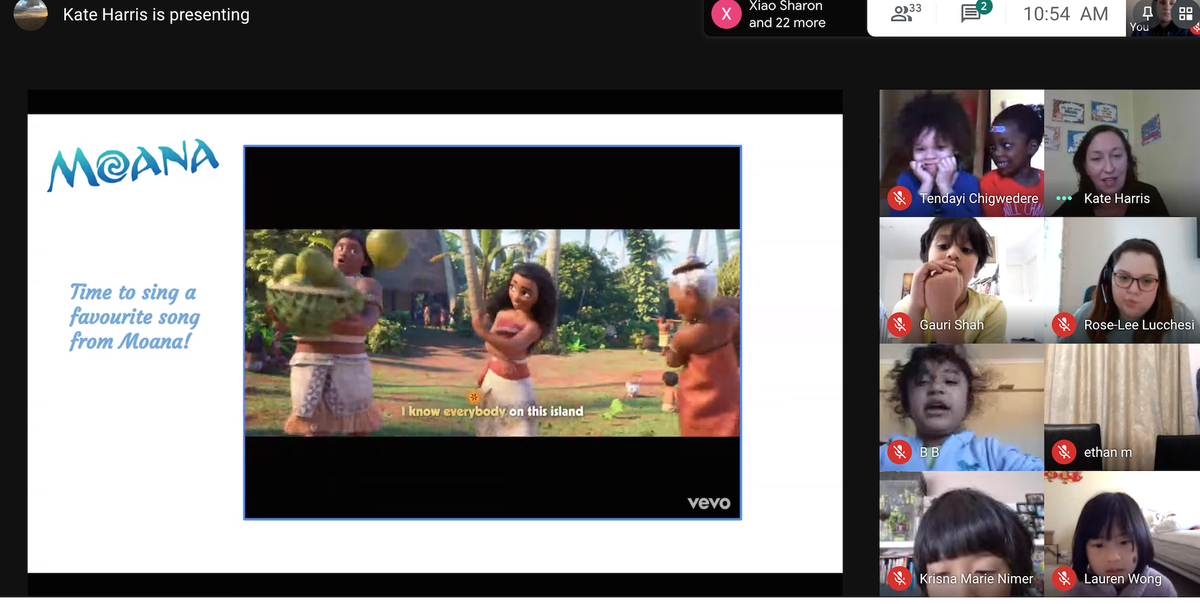Screen dimensions: 1200x604
Task: Click the vevo logo on the video
Action: (x=709, y=503)
